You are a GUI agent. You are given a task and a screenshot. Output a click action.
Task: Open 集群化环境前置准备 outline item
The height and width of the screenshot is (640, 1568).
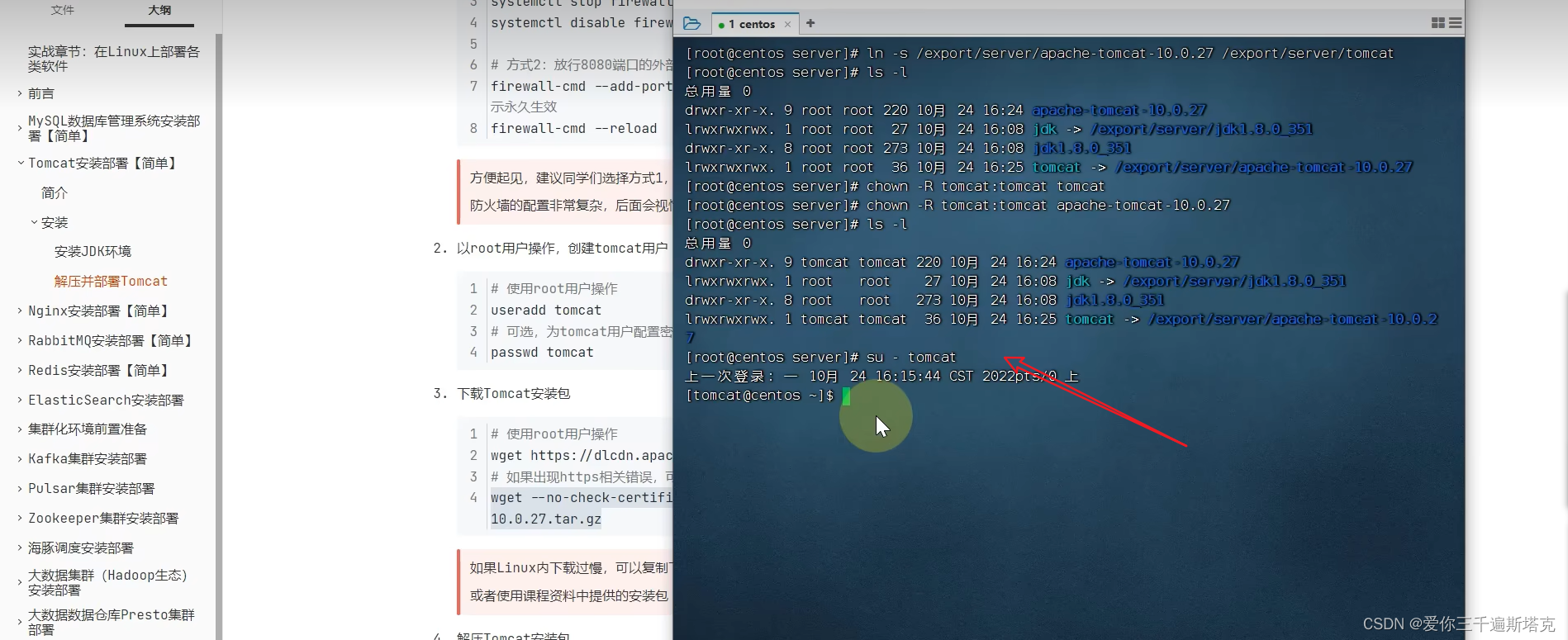[x=88, y=429]
